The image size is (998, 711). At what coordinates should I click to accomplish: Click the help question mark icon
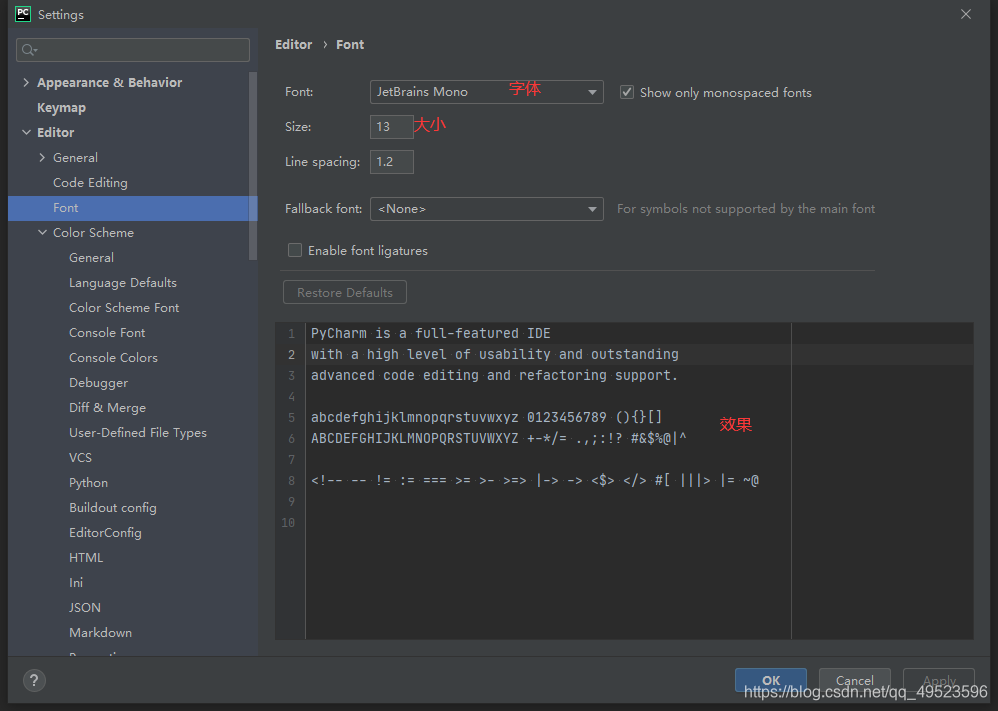coord(33,680)
